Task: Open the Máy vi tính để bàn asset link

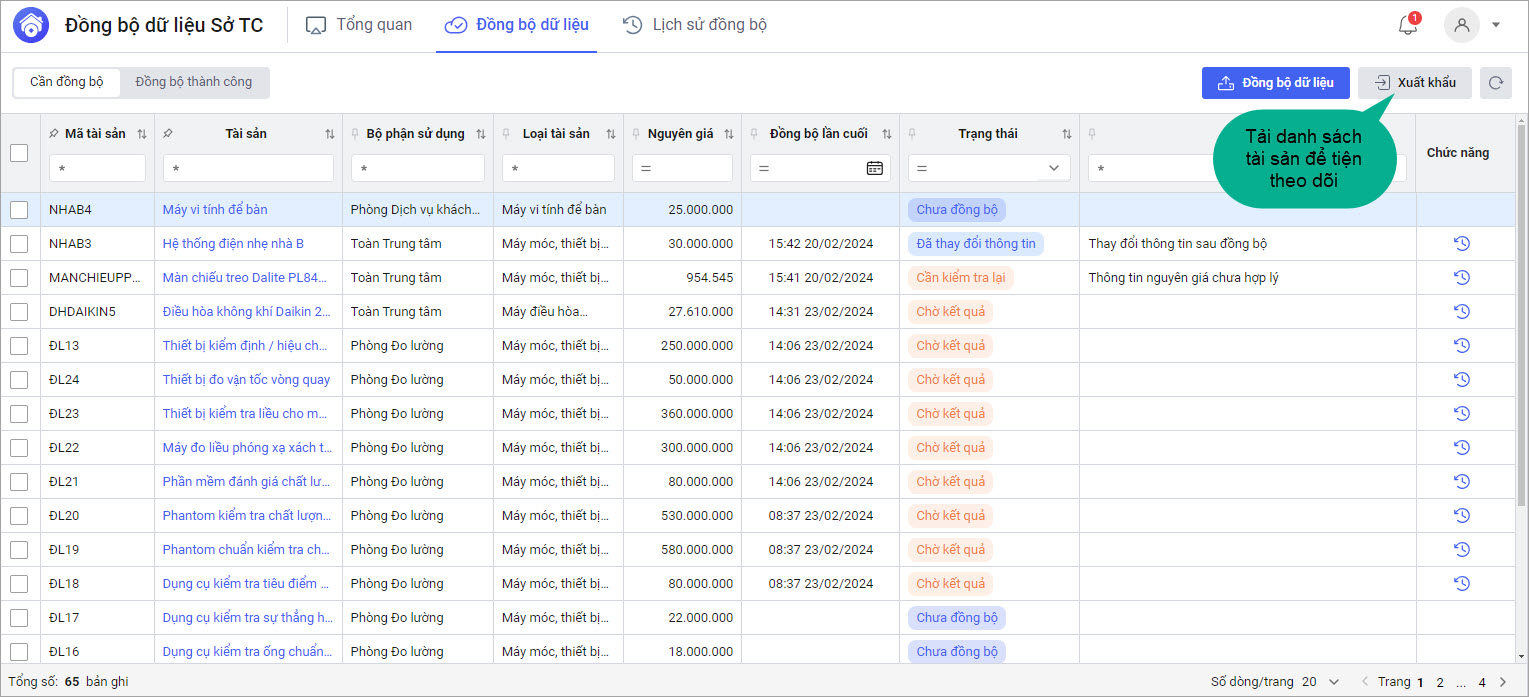Action: [x=215, y=210]
